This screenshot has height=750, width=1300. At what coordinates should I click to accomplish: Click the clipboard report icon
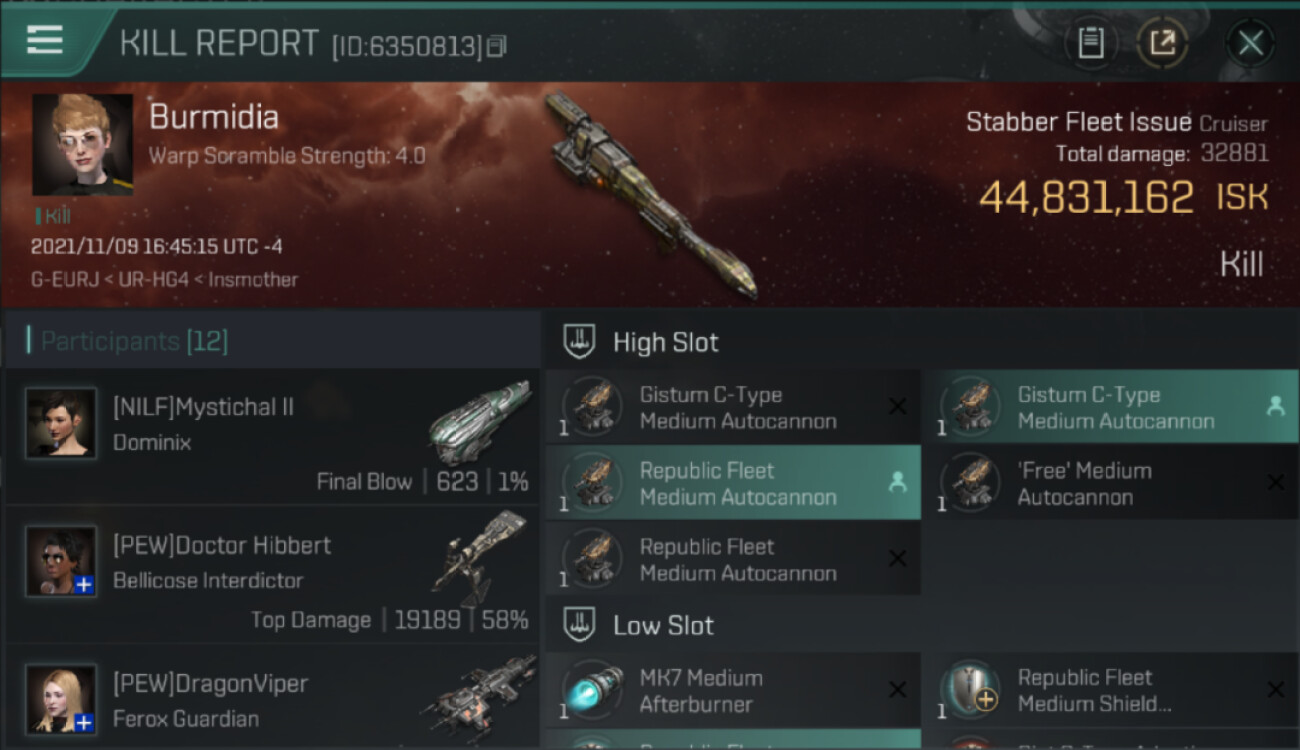(1091, 43)
